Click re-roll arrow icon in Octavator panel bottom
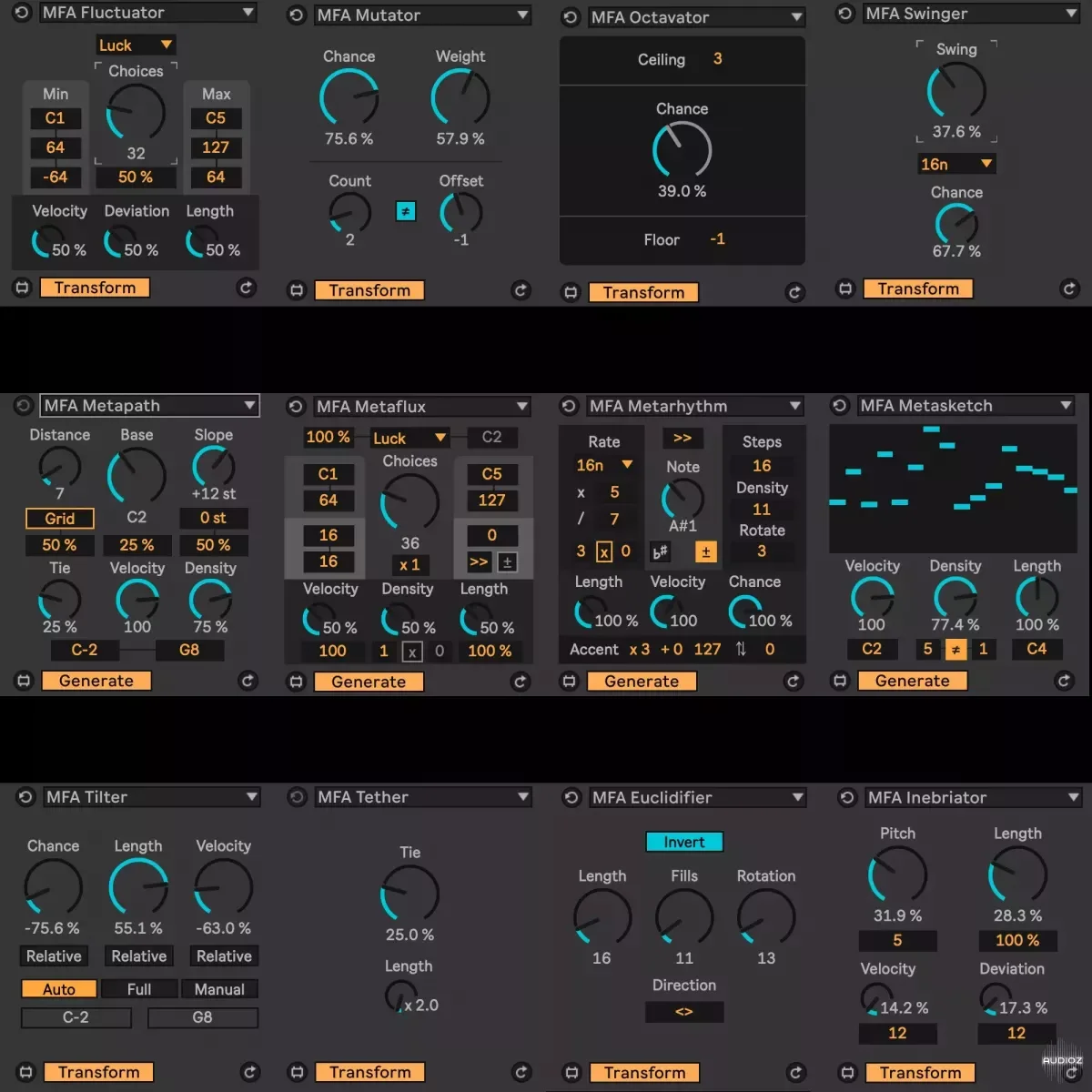The height and width of the screenshot is (1092, 1092). pyautogui.click(x=794, y=292)
